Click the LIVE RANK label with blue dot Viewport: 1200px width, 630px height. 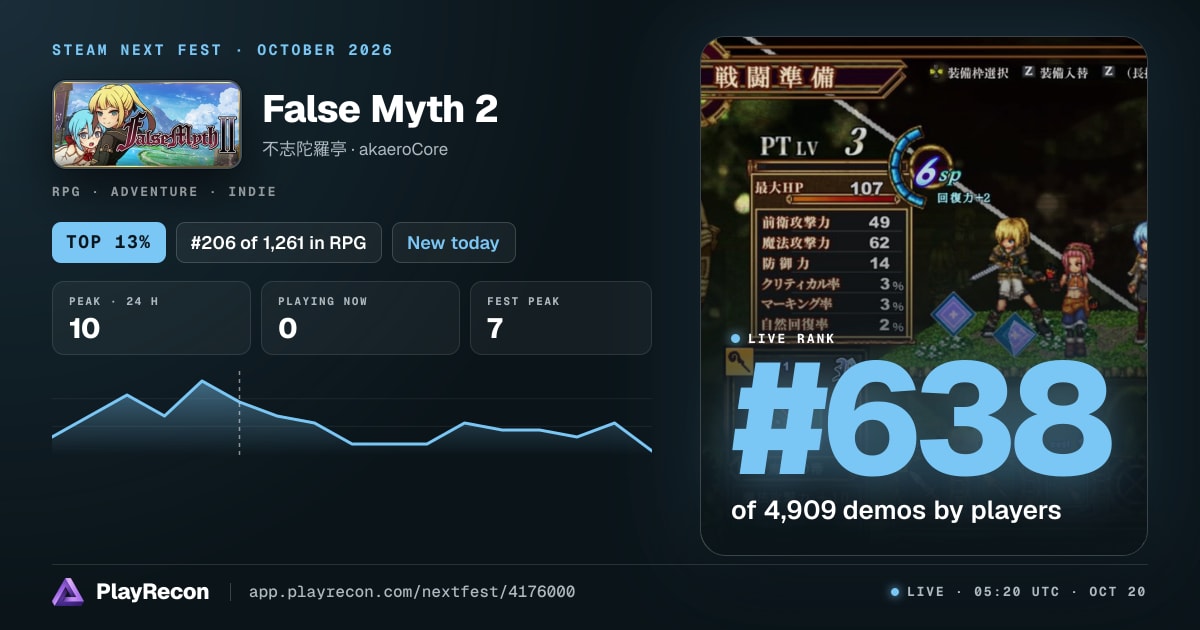[783, 339]
